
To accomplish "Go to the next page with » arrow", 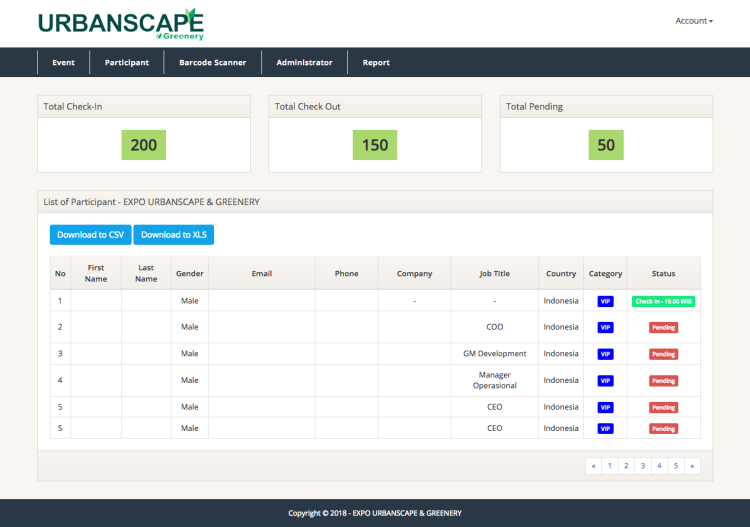I will [x=691, y=466].
